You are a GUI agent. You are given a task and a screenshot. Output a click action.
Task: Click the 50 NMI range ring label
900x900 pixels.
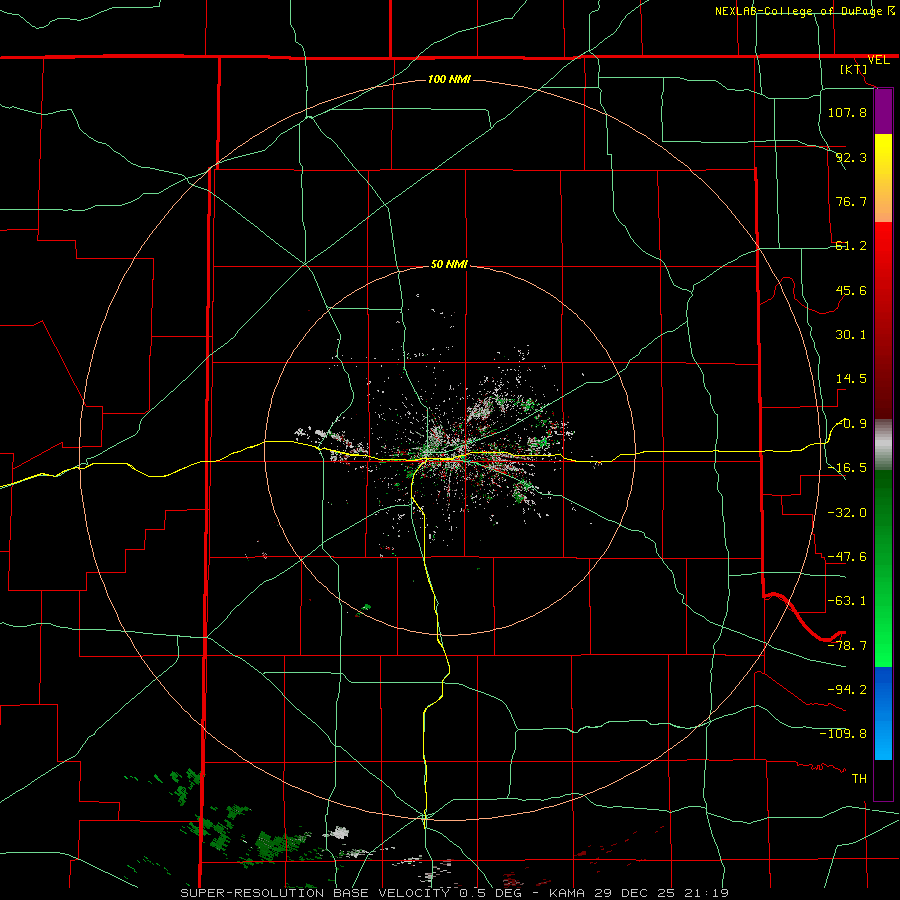449,265
